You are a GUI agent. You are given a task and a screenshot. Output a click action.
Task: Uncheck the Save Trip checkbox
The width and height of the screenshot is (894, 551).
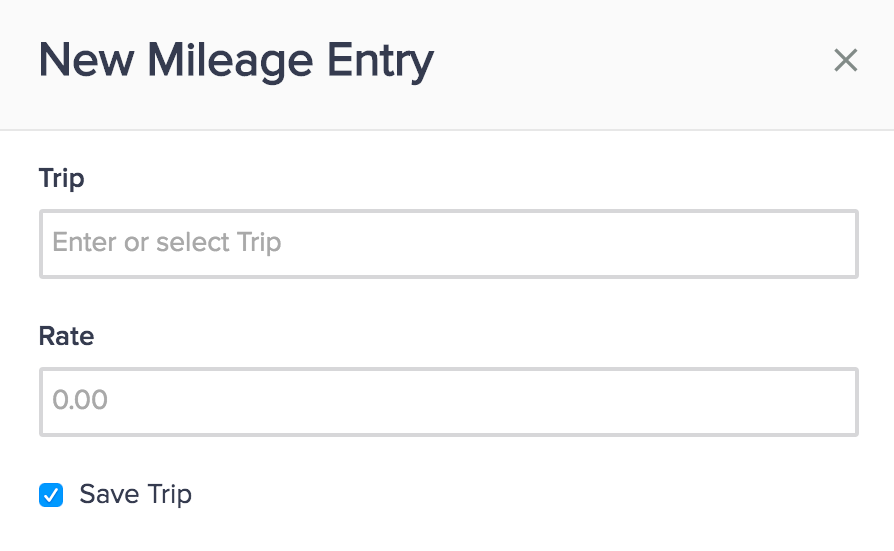point(51,494)
